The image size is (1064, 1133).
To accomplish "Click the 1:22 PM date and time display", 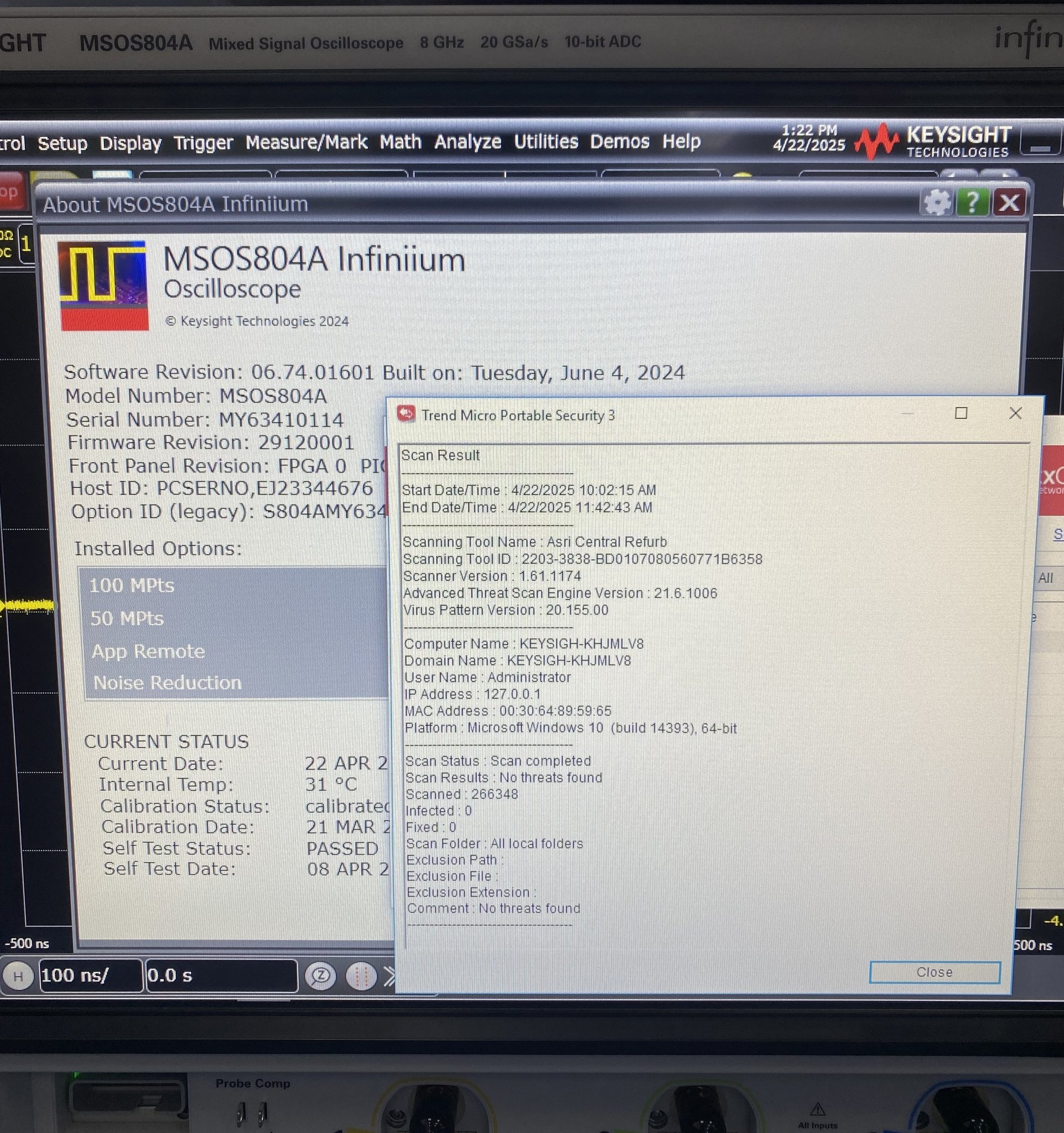I will point(809,138).
